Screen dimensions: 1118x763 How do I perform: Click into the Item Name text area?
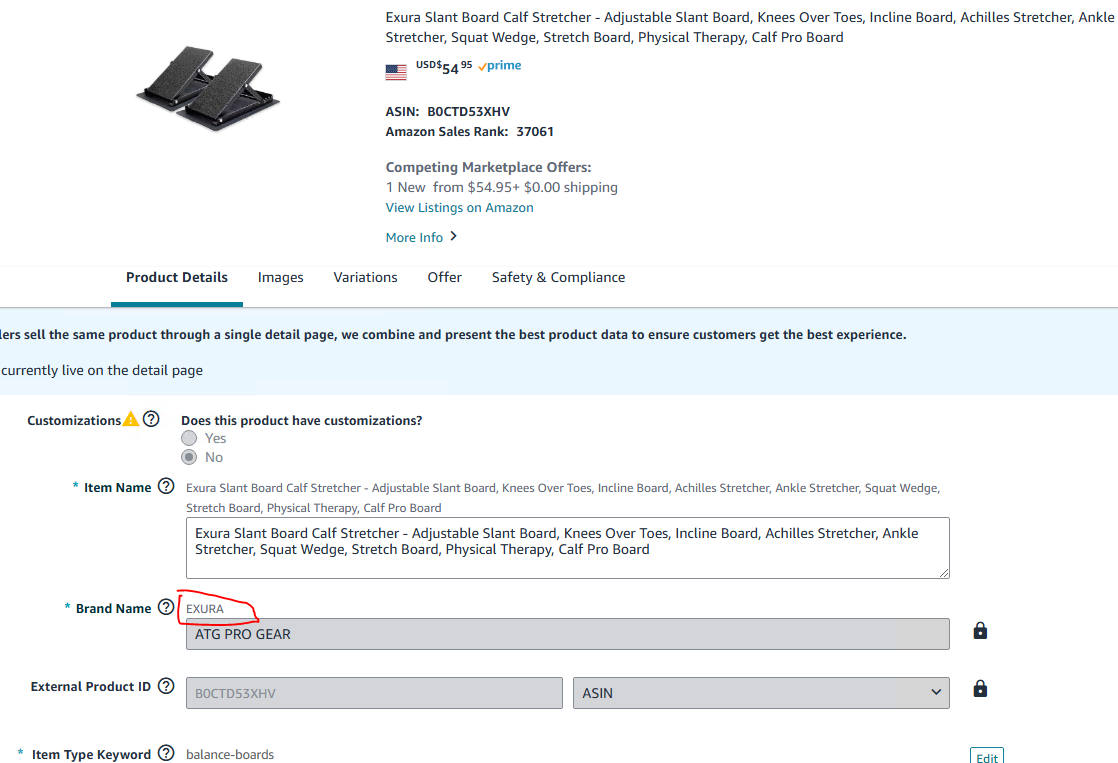tap(567, 547)
